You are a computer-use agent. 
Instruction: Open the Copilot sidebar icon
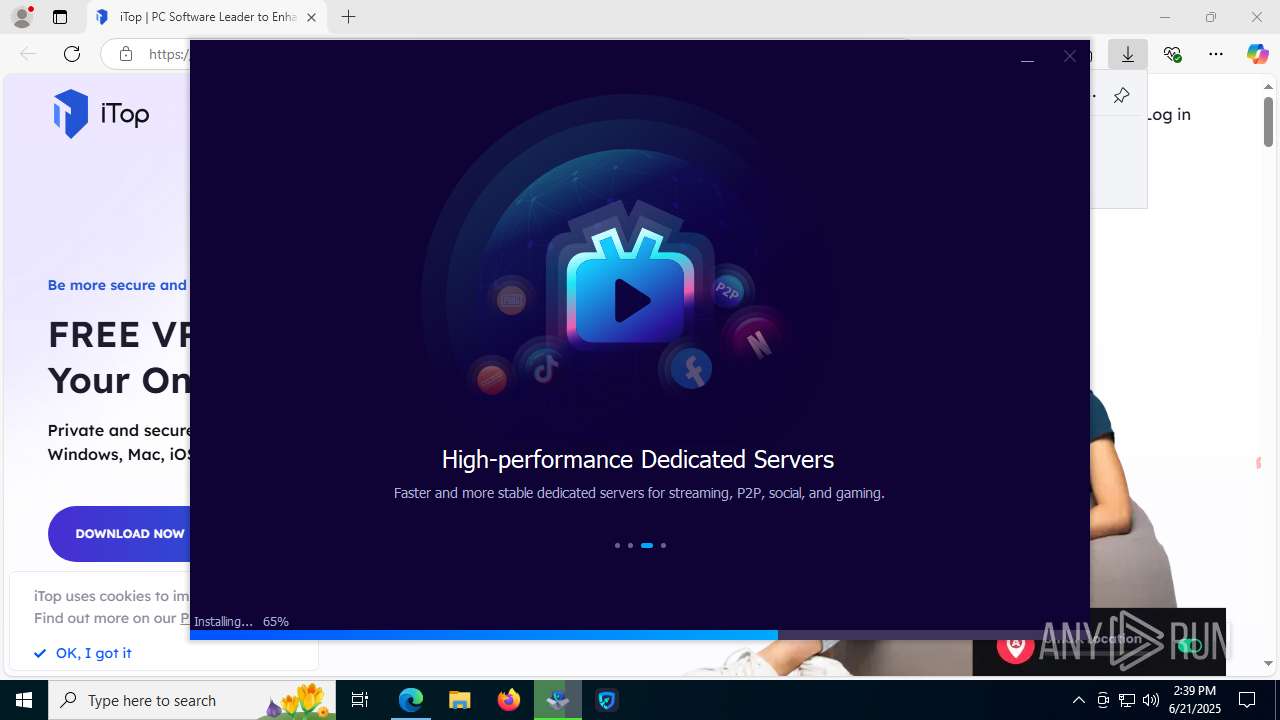pos(1257,54)
